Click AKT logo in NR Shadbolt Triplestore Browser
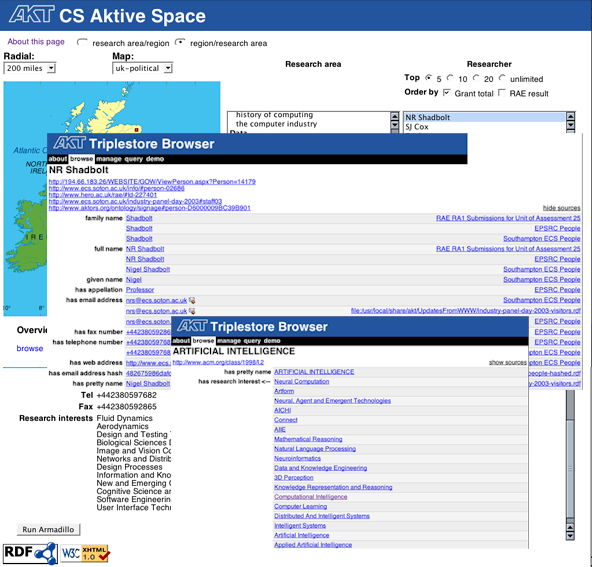The height and width of the screenshot is (567, 592). click(x=69, y=143)
